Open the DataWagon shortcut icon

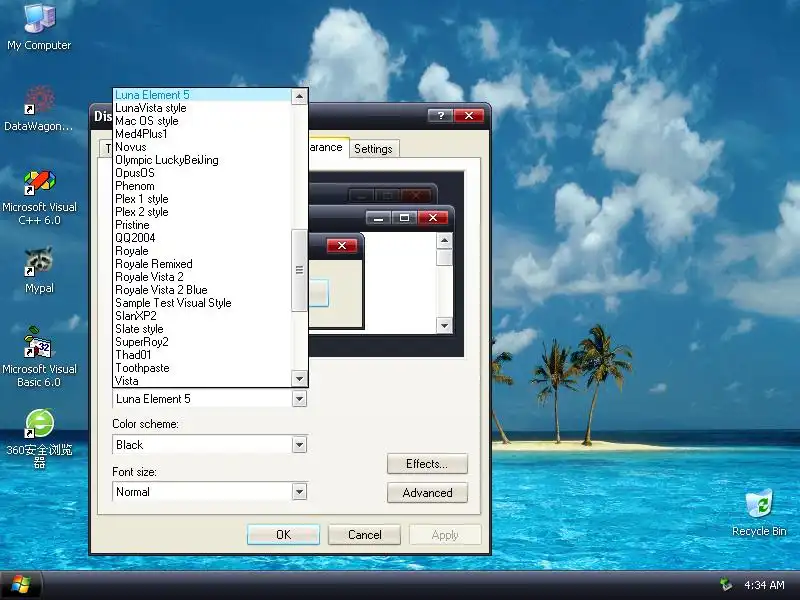tap(39, 109)
